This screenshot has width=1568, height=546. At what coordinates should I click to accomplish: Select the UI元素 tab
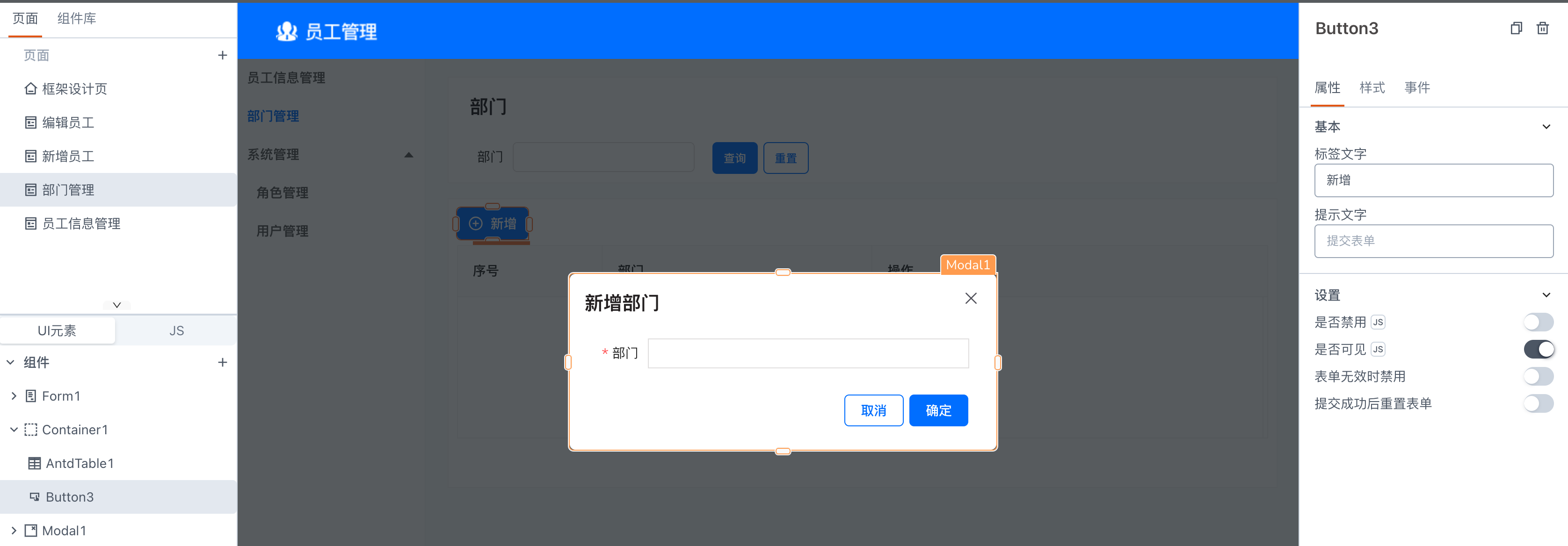[x=57, y=331]
